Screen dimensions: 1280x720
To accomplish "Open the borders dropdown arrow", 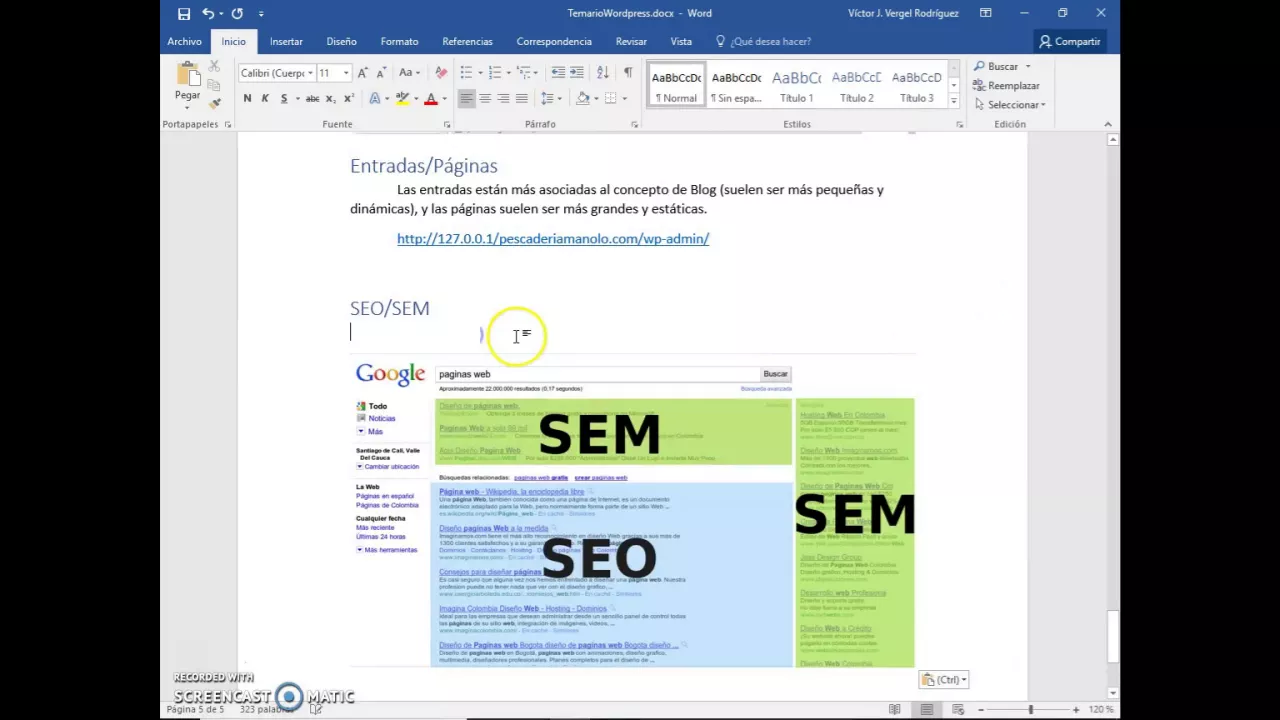I will coord(624,98).
